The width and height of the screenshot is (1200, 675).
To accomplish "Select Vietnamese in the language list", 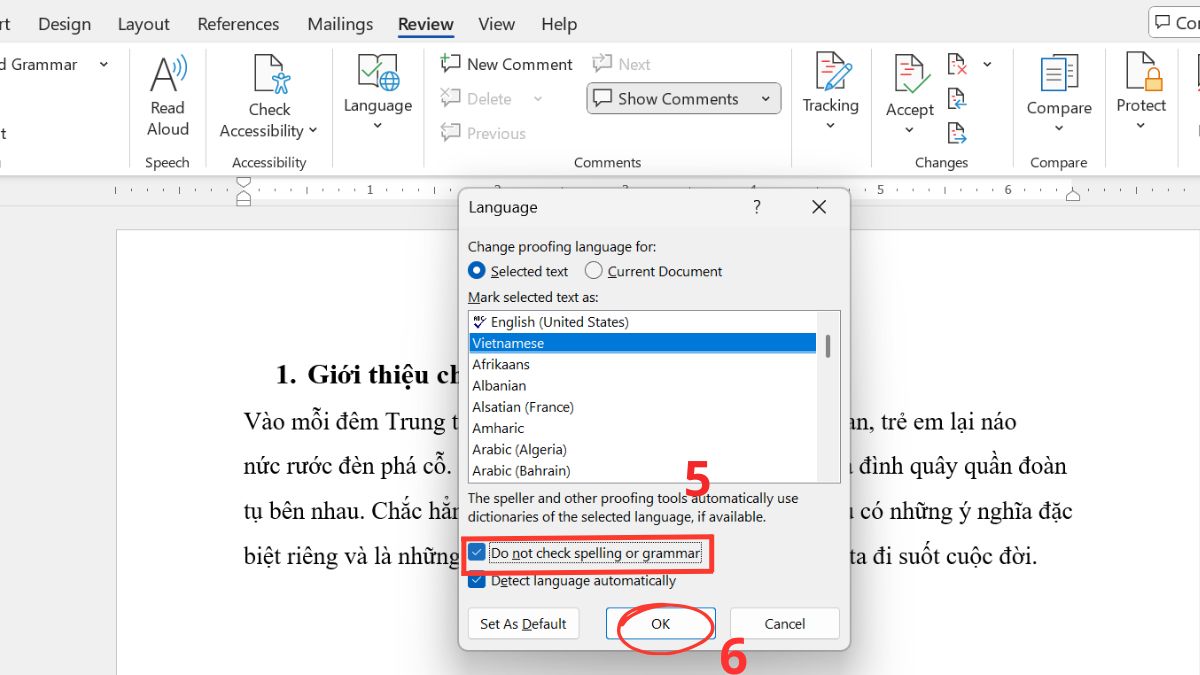I will pos(643,343).
